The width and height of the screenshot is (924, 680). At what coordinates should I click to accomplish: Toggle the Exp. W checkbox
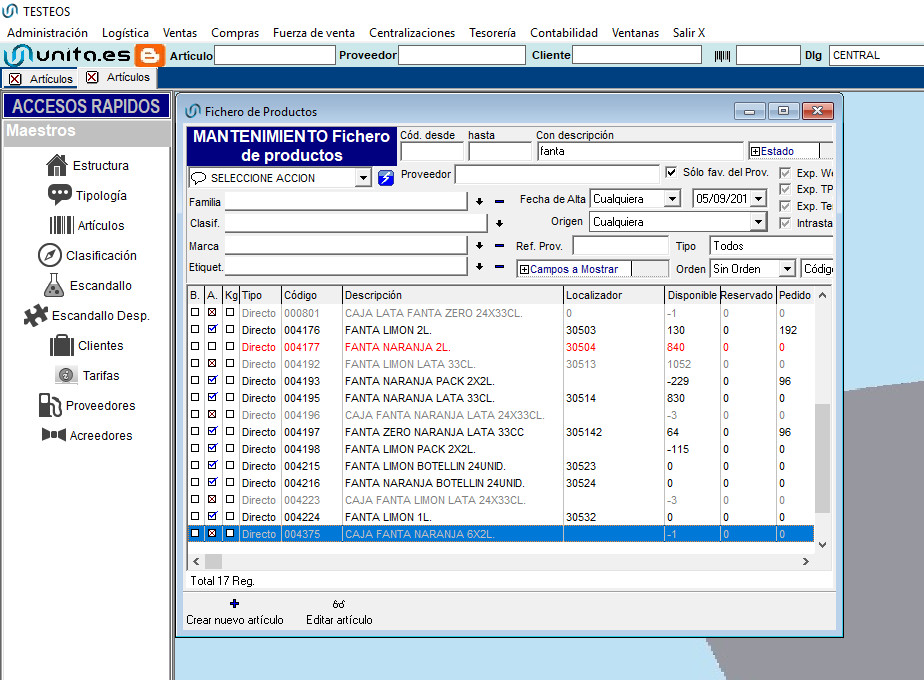tap(785, 173)
